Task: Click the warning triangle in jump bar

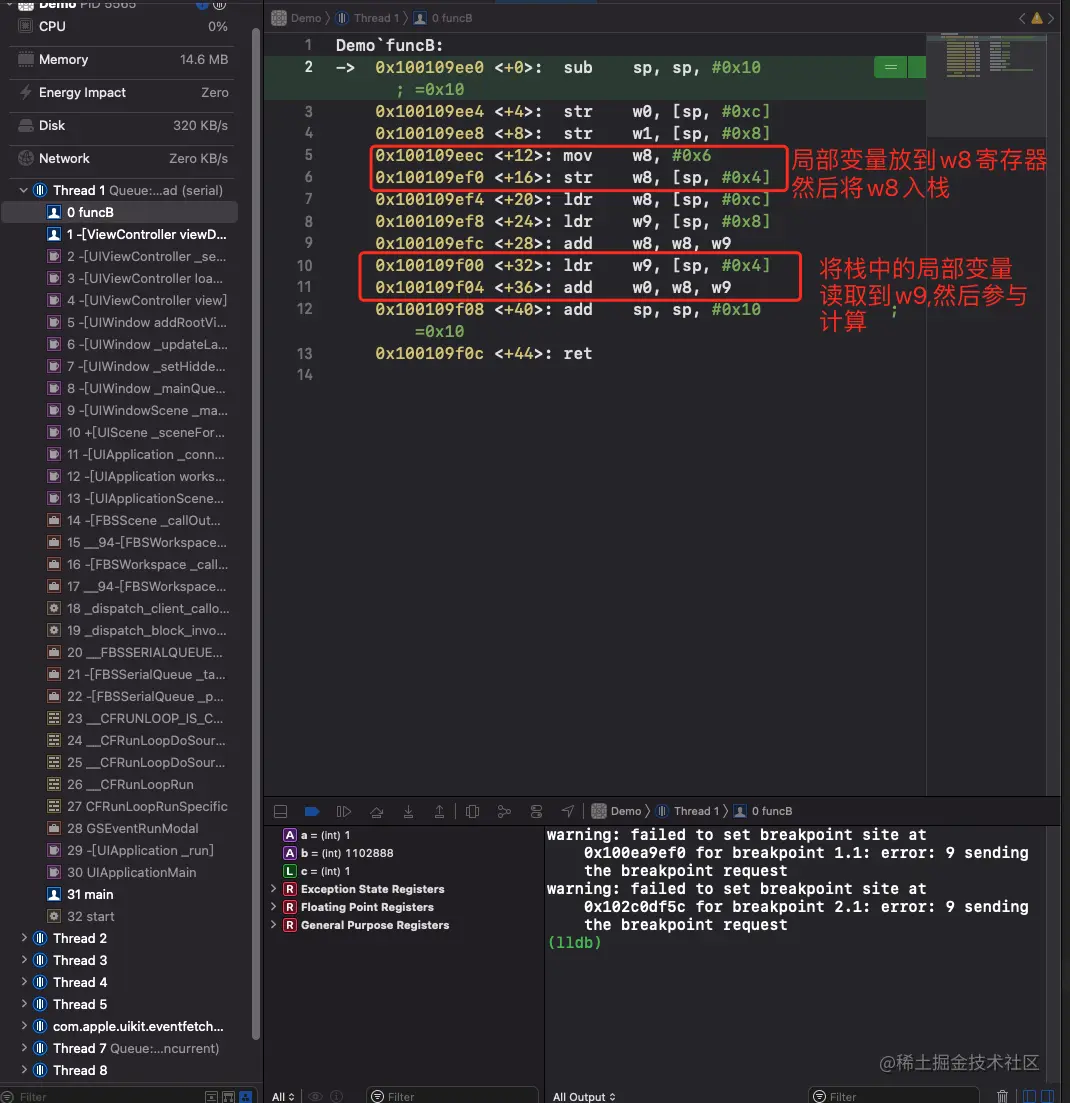Action: tap(1036, 18)
